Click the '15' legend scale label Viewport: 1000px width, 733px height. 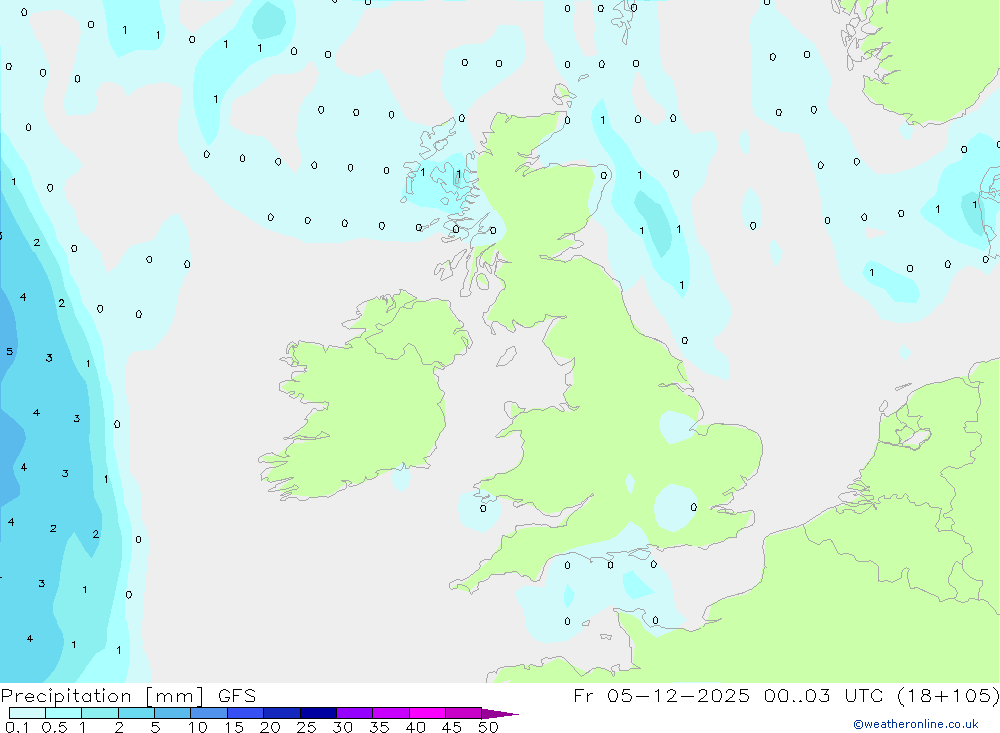(234, 727)
